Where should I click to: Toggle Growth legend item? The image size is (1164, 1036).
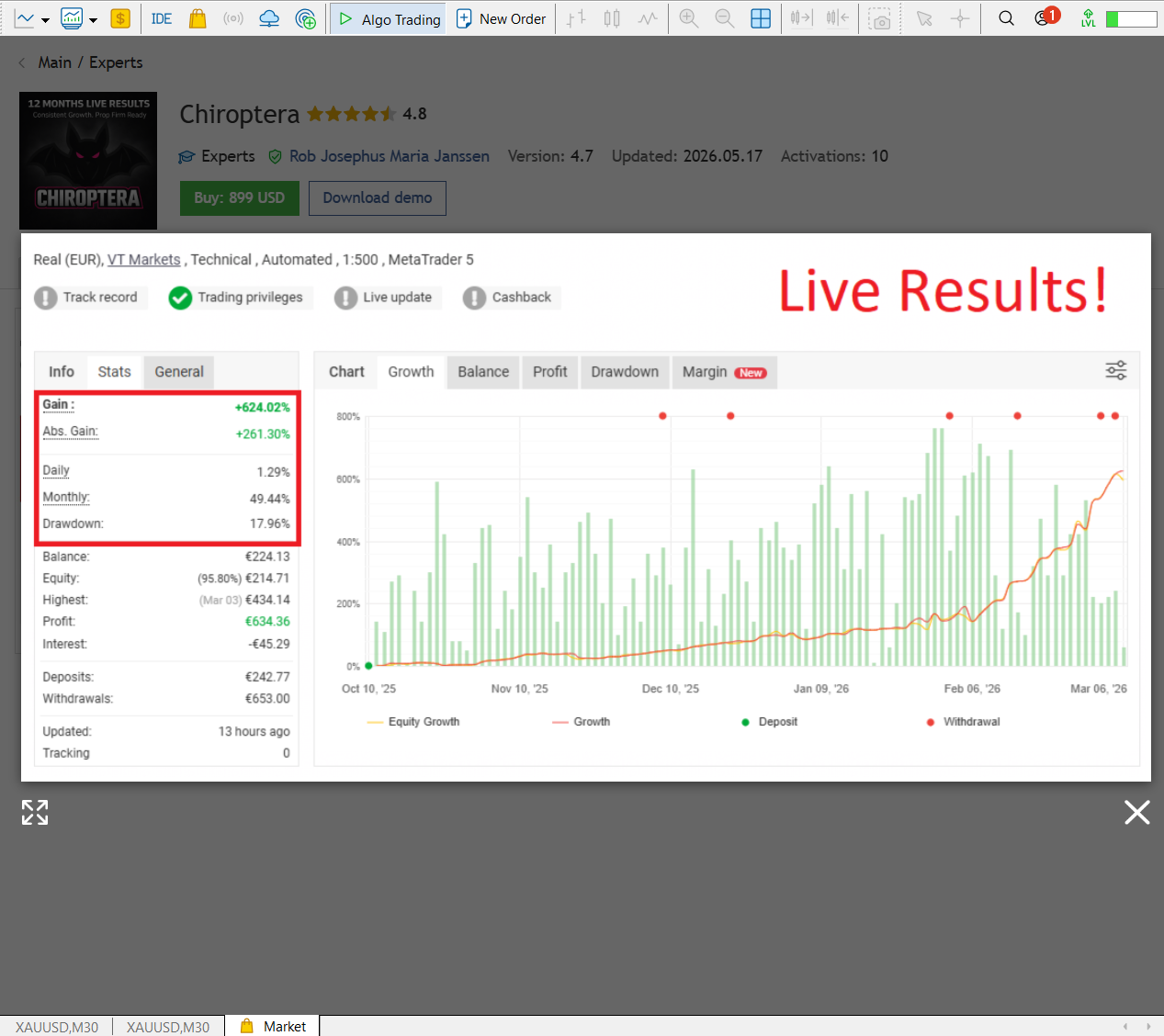pos(582,722)
